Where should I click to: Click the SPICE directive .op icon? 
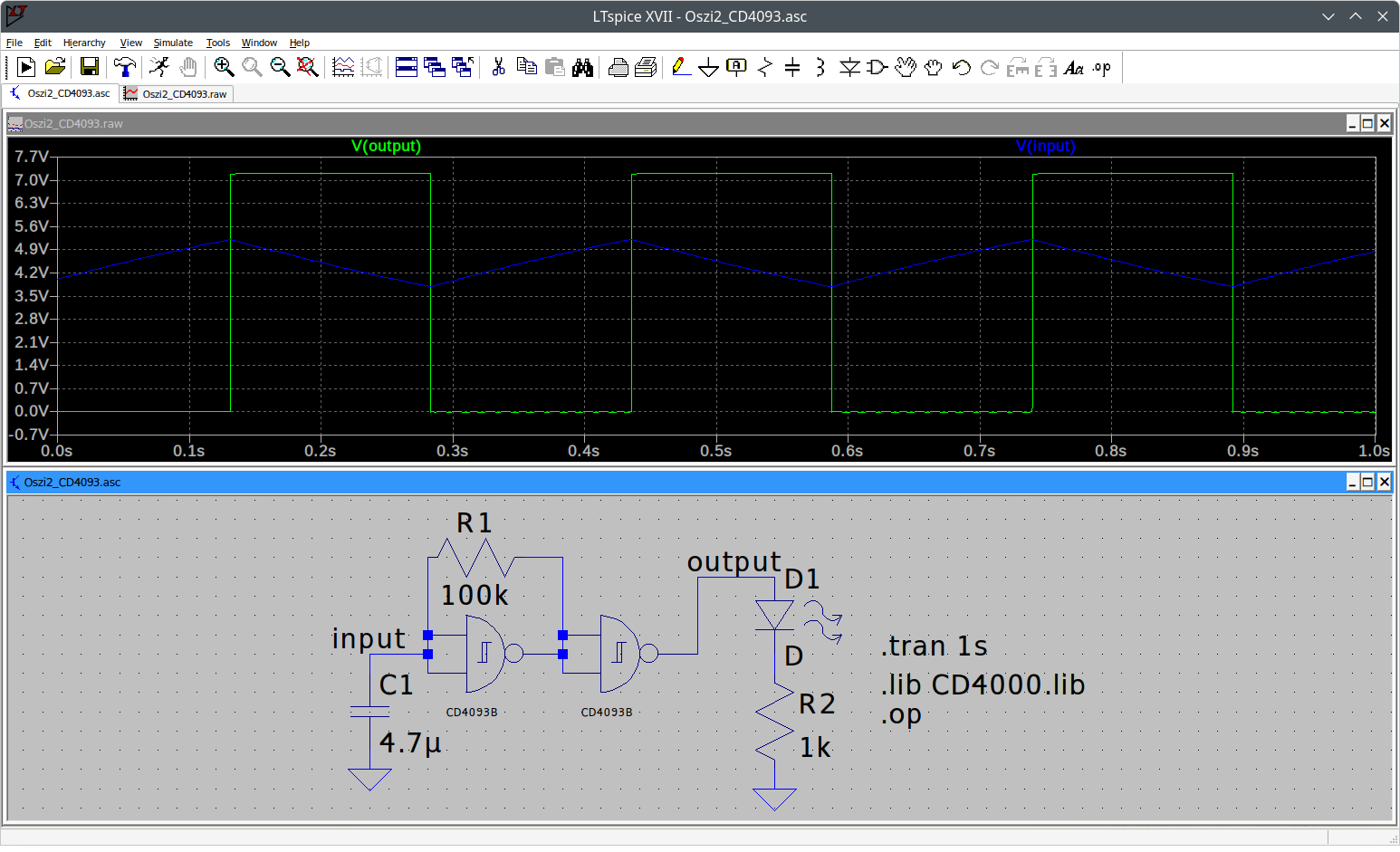(1101, 67)
